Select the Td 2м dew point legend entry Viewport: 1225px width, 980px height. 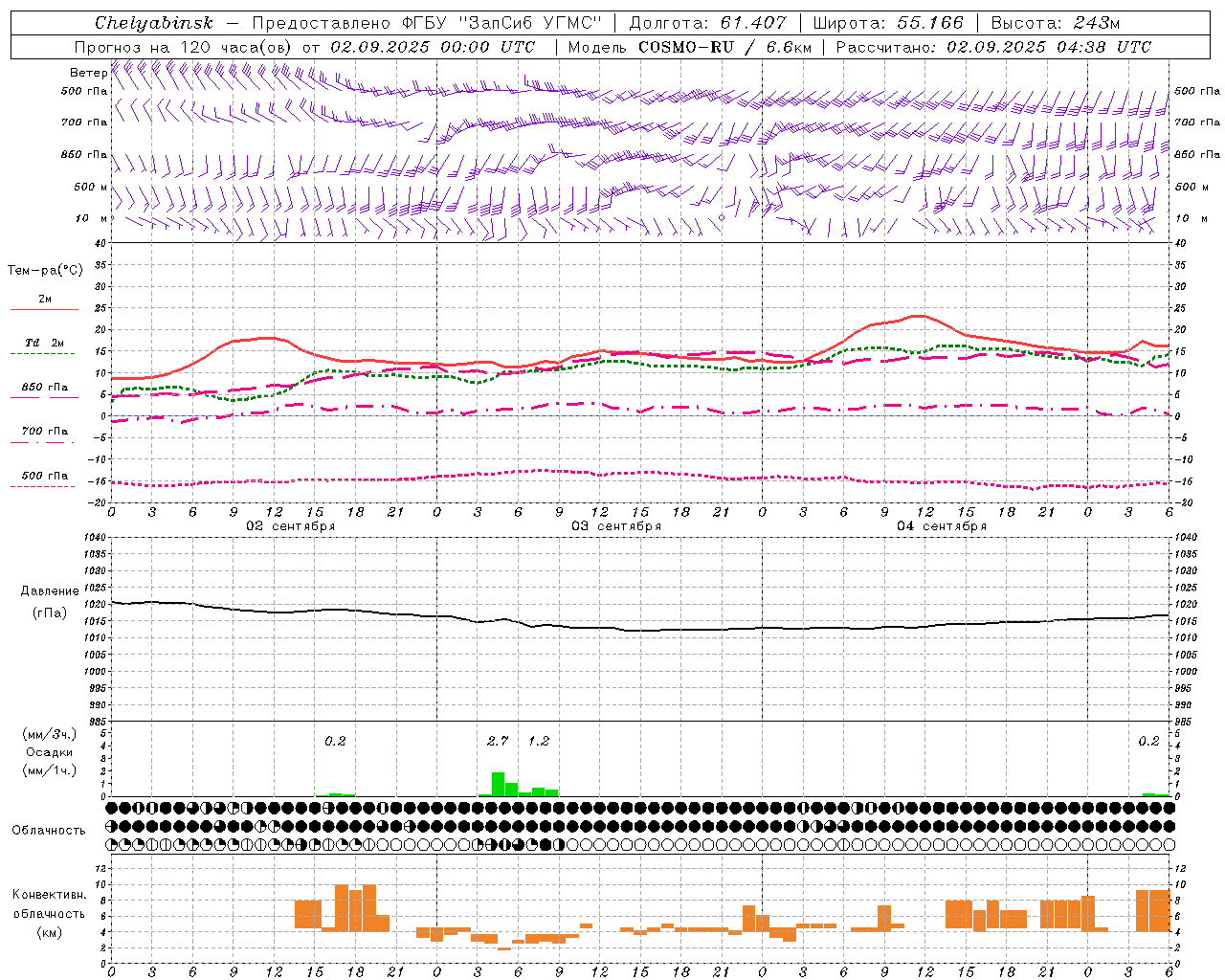pos(44,343)
